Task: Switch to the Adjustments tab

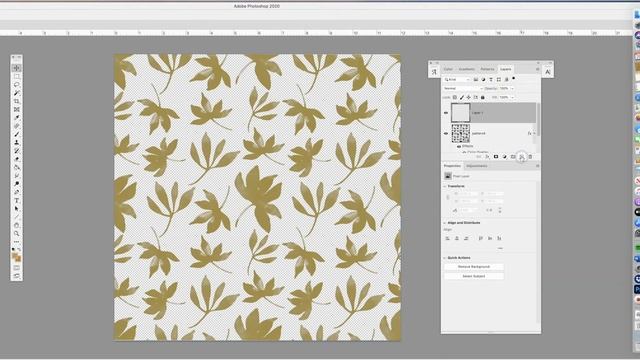Action: (x=477, y=166)
